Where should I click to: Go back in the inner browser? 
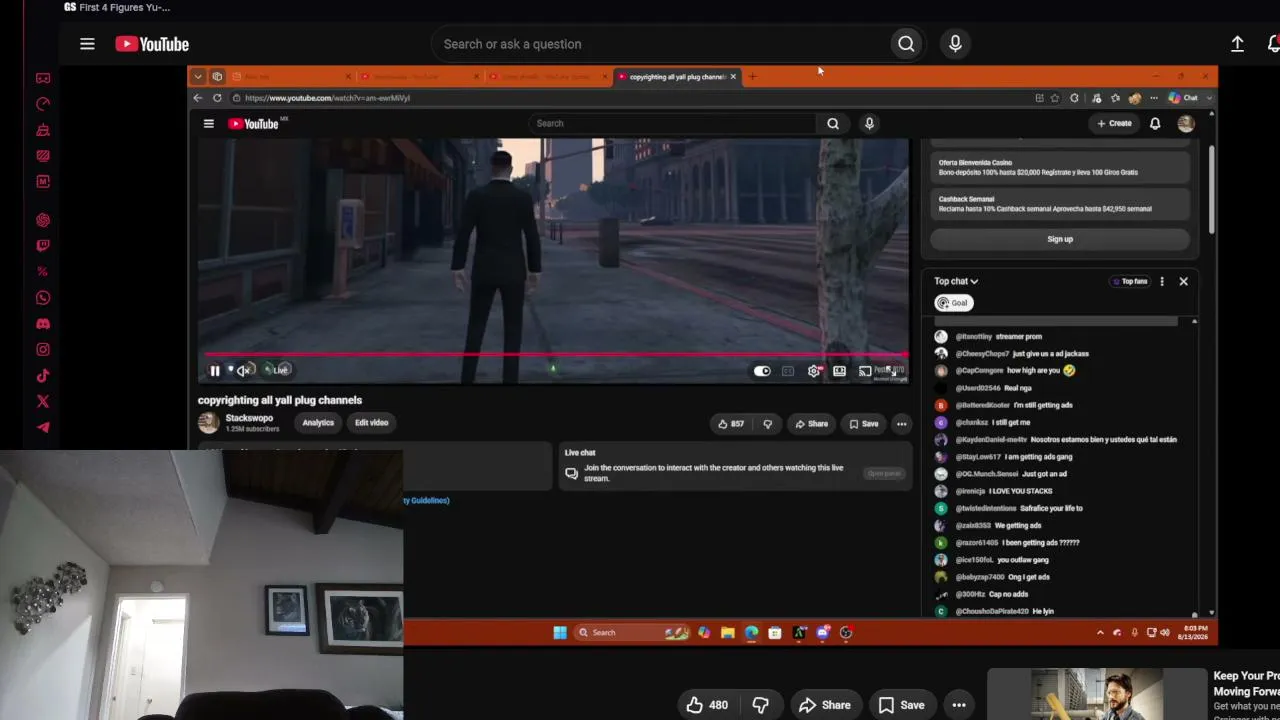click(198, 98)
